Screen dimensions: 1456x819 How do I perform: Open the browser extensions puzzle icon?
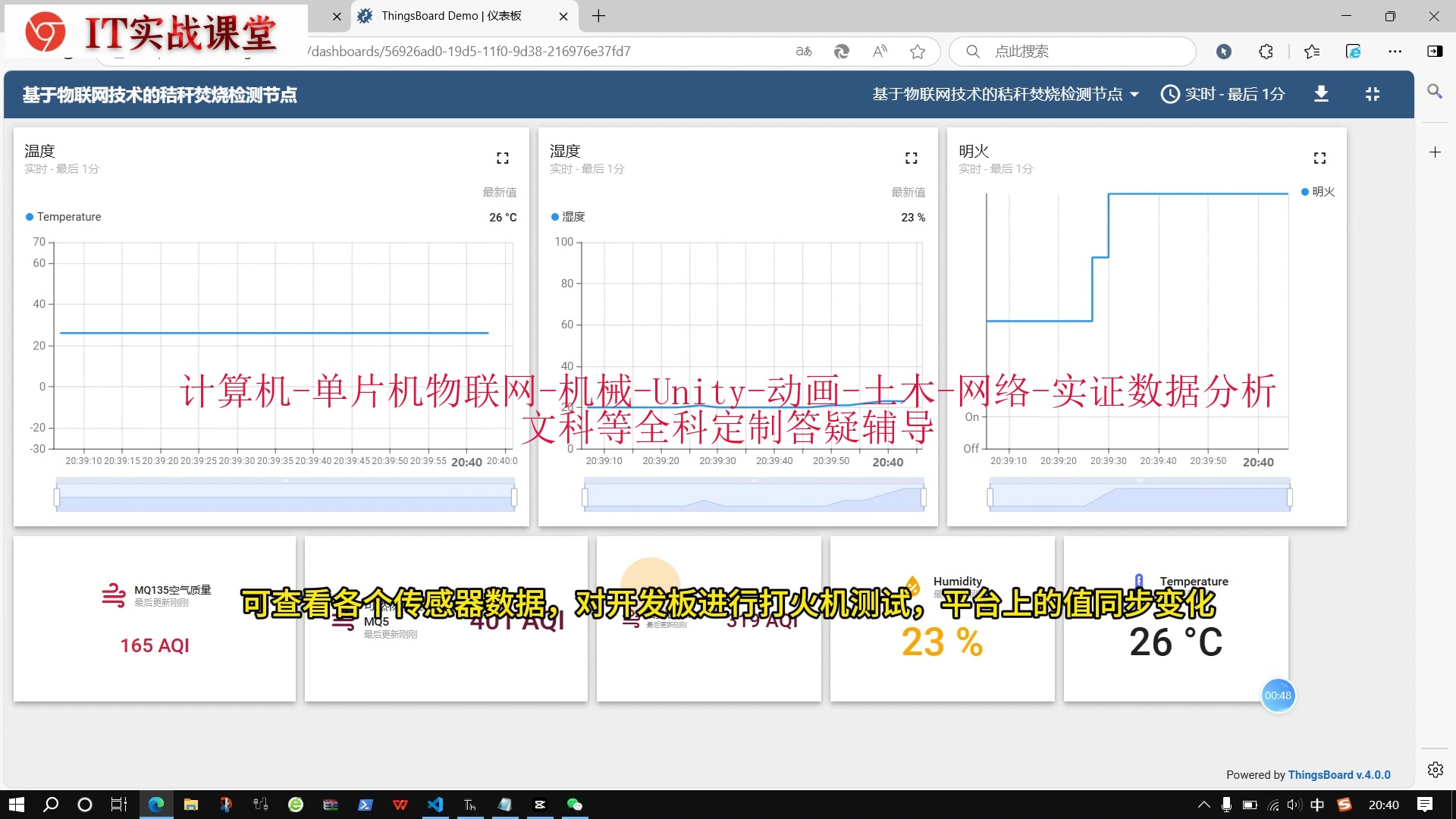[1266, 52]
